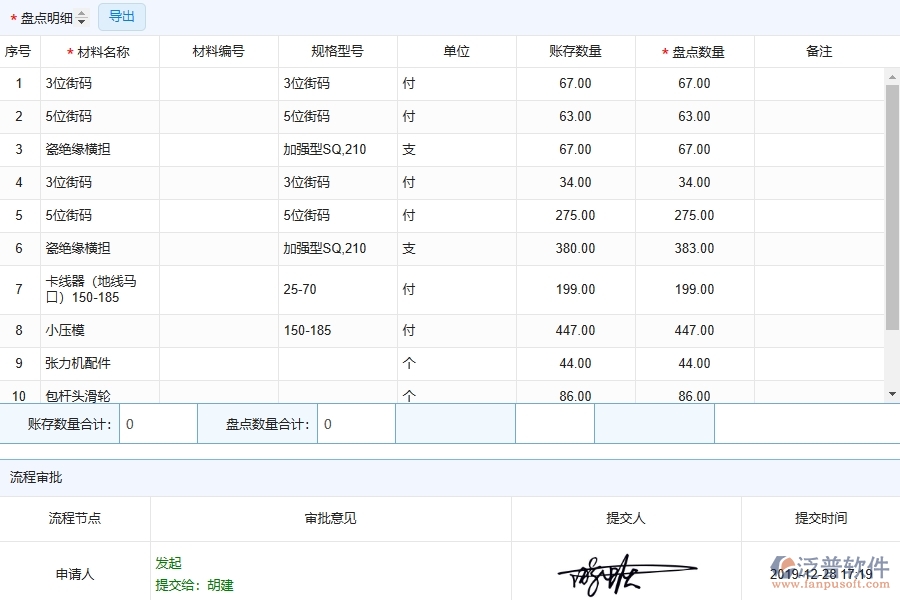The height and width of the screenshot is (600, 900).
Task: Click the 备注 column header
Action: pyautogui.click(x=820, y=51)
